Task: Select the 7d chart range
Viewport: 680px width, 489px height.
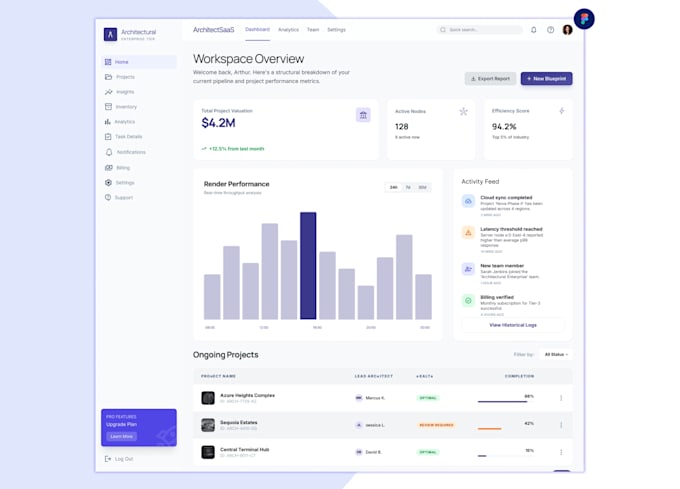Action: point(408,187)
